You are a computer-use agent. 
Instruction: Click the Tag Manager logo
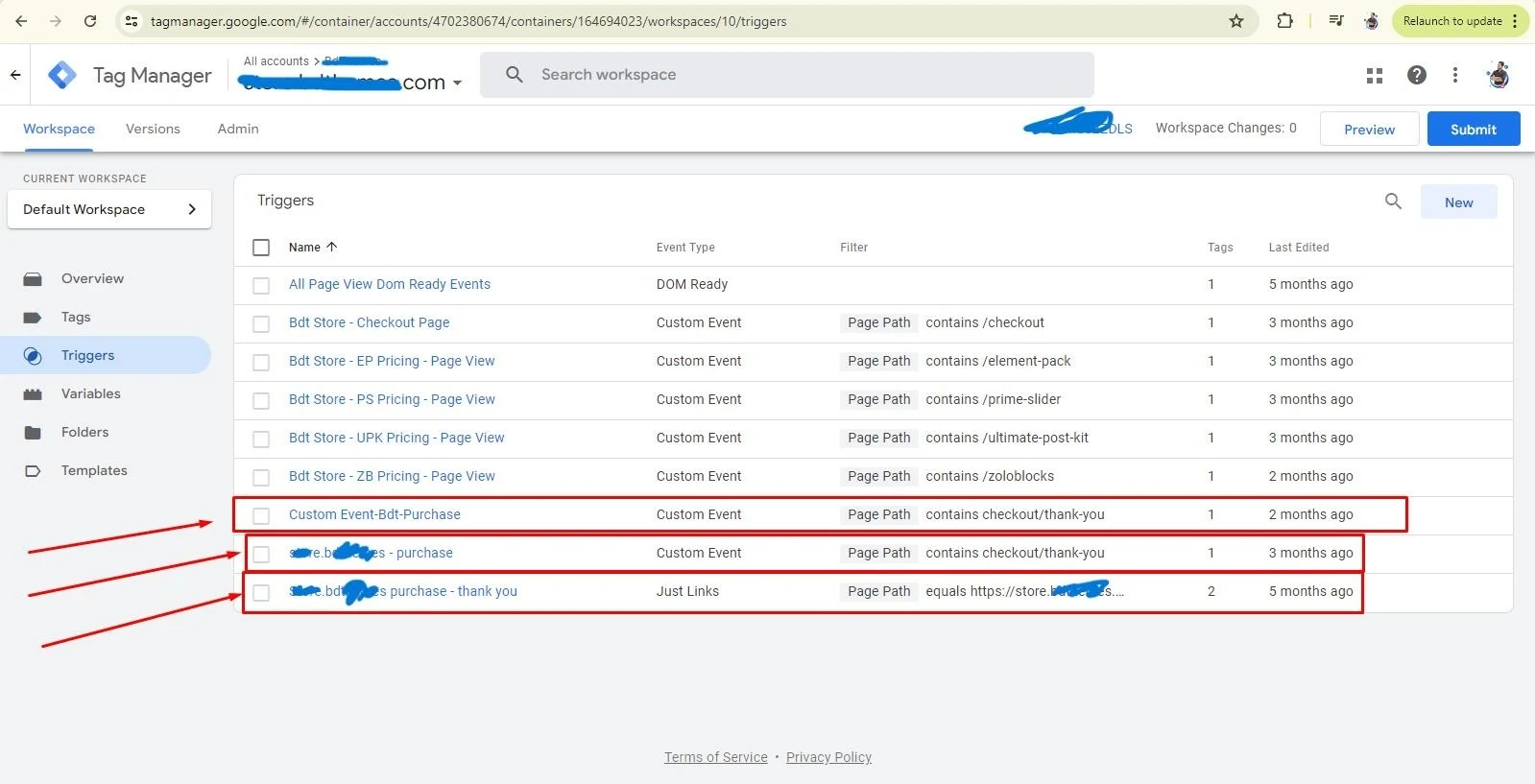pos(62,75)
